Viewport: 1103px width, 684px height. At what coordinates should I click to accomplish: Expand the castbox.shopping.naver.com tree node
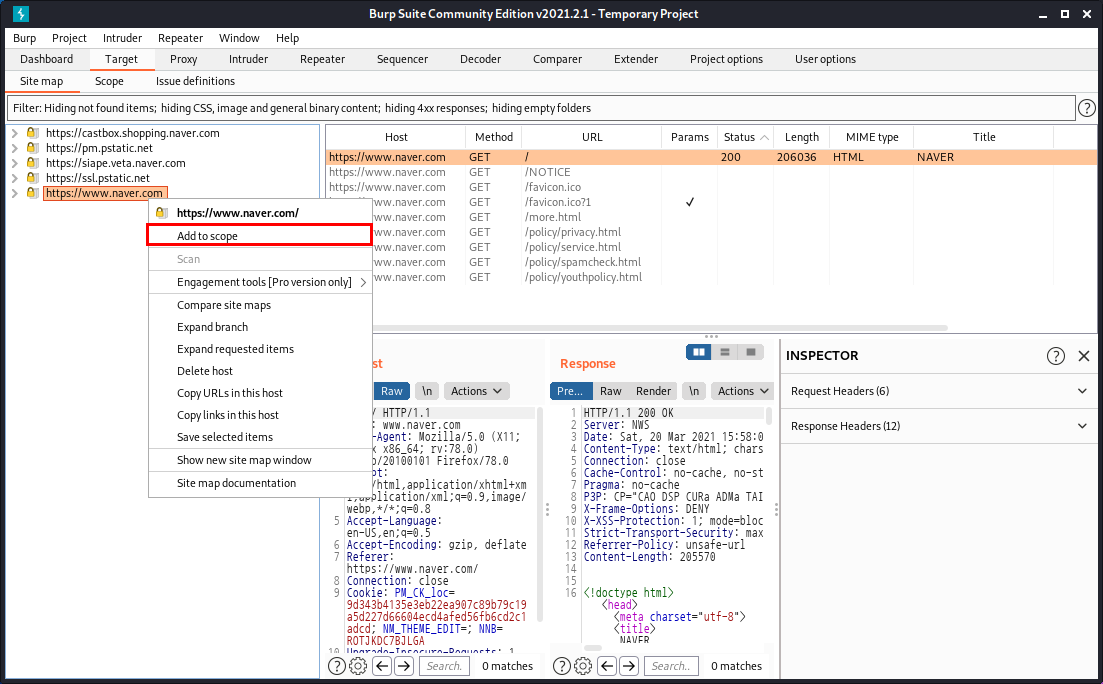click(x=15, y=133)
